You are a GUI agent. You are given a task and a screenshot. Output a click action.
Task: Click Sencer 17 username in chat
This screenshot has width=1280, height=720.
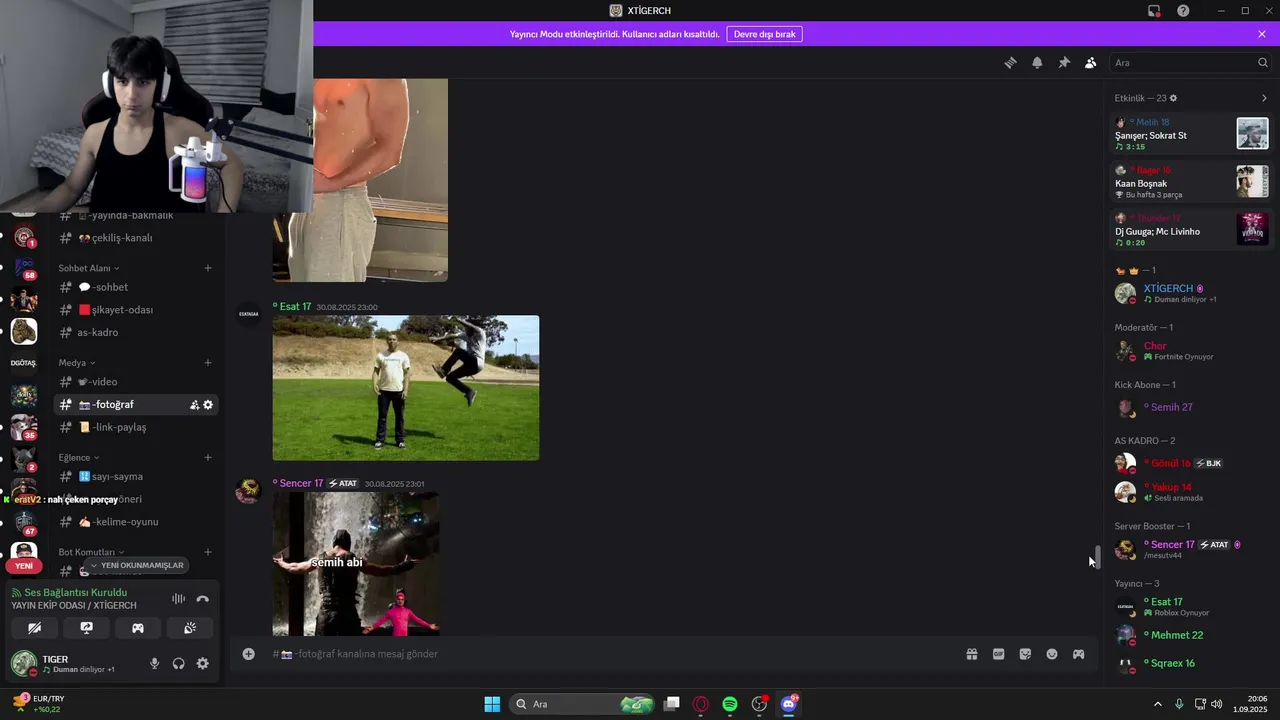[301, 483]
